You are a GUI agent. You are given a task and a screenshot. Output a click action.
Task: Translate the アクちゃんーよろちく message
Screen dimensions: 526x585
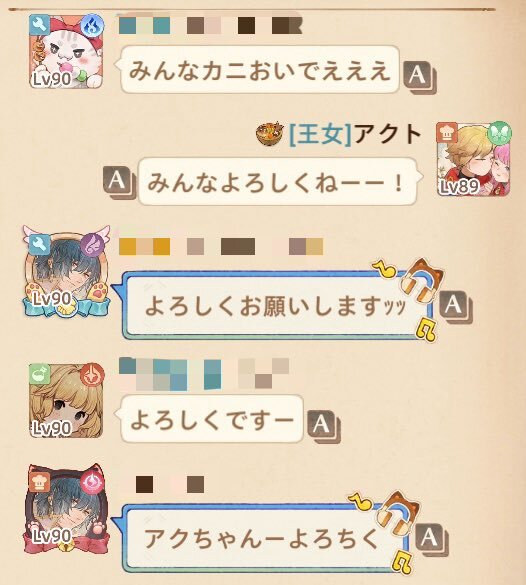431,539
